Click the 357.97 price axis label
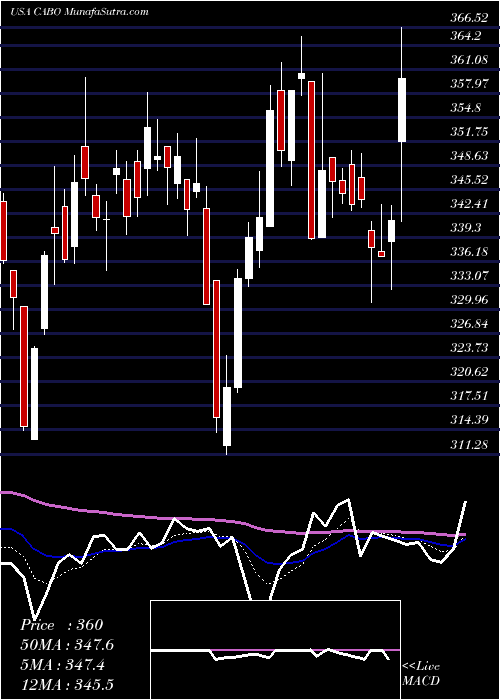The height and width of the screenshot is (700, 500). (470, 84)
